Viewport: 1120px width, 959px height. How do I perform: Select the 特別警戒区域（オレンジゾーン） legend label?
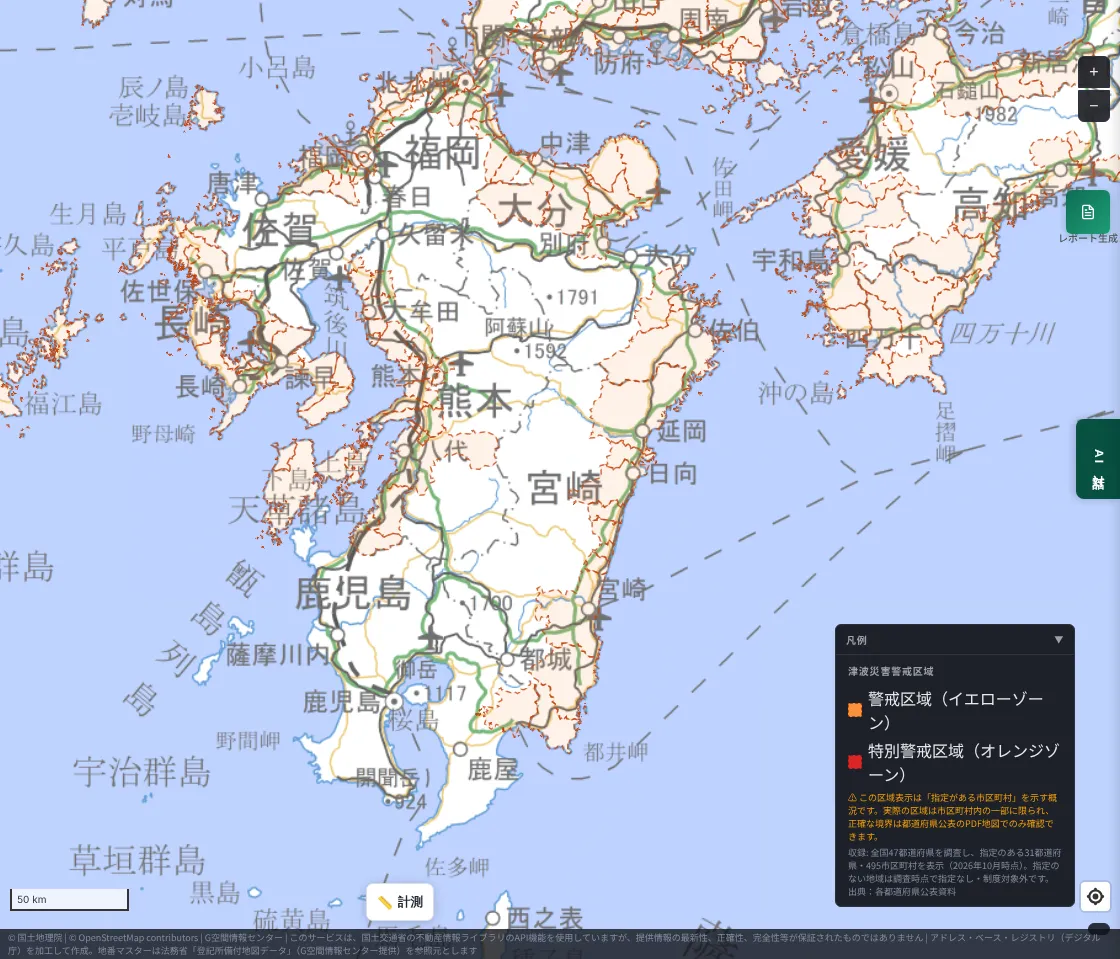[963, 762]
